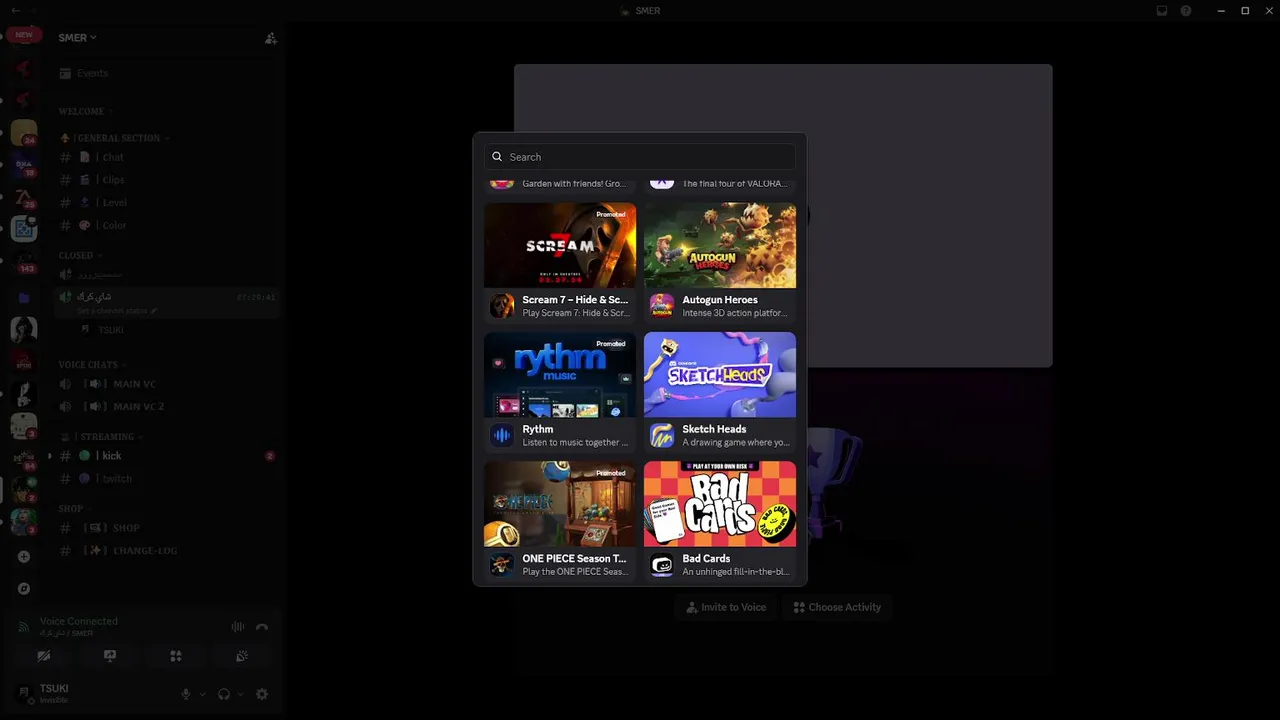Screen dimensions: 1280x720
Task: Open the Discover compass icon
Action: 24,589
